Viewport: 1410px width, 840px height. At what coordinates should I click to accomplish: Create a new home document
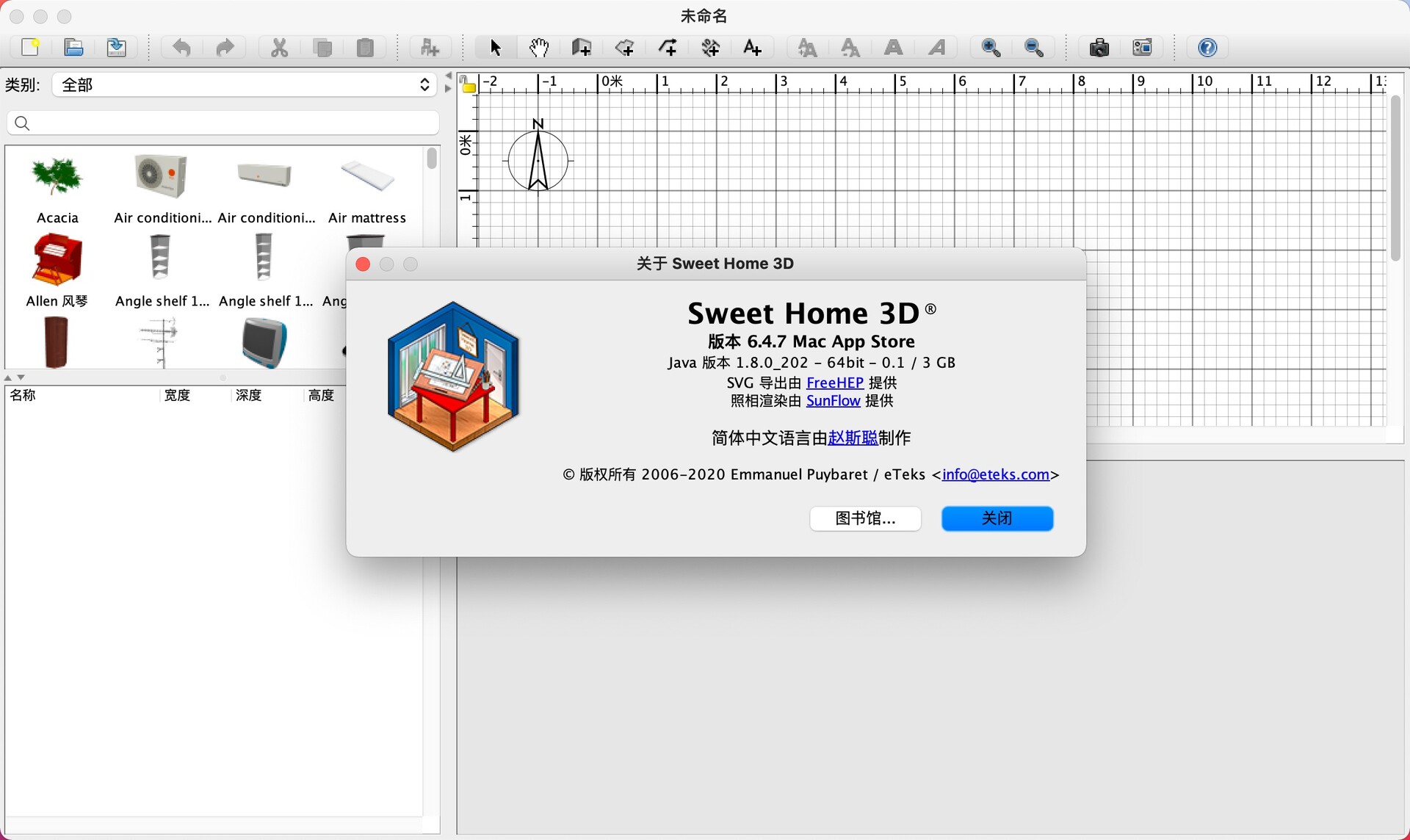pyautogui.click(x=30, y=47)
